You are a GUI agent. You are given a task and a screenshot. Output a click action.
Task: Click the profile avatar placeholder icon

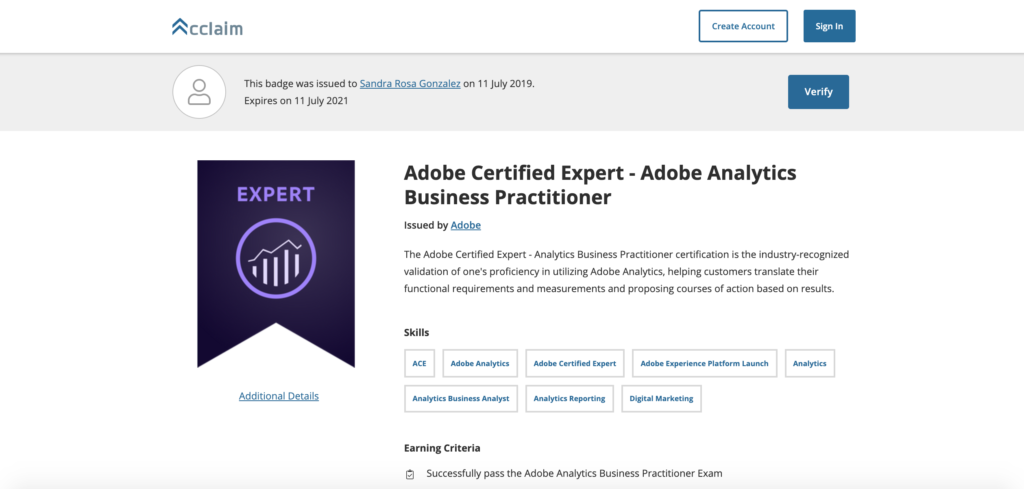tap(199, 92)
